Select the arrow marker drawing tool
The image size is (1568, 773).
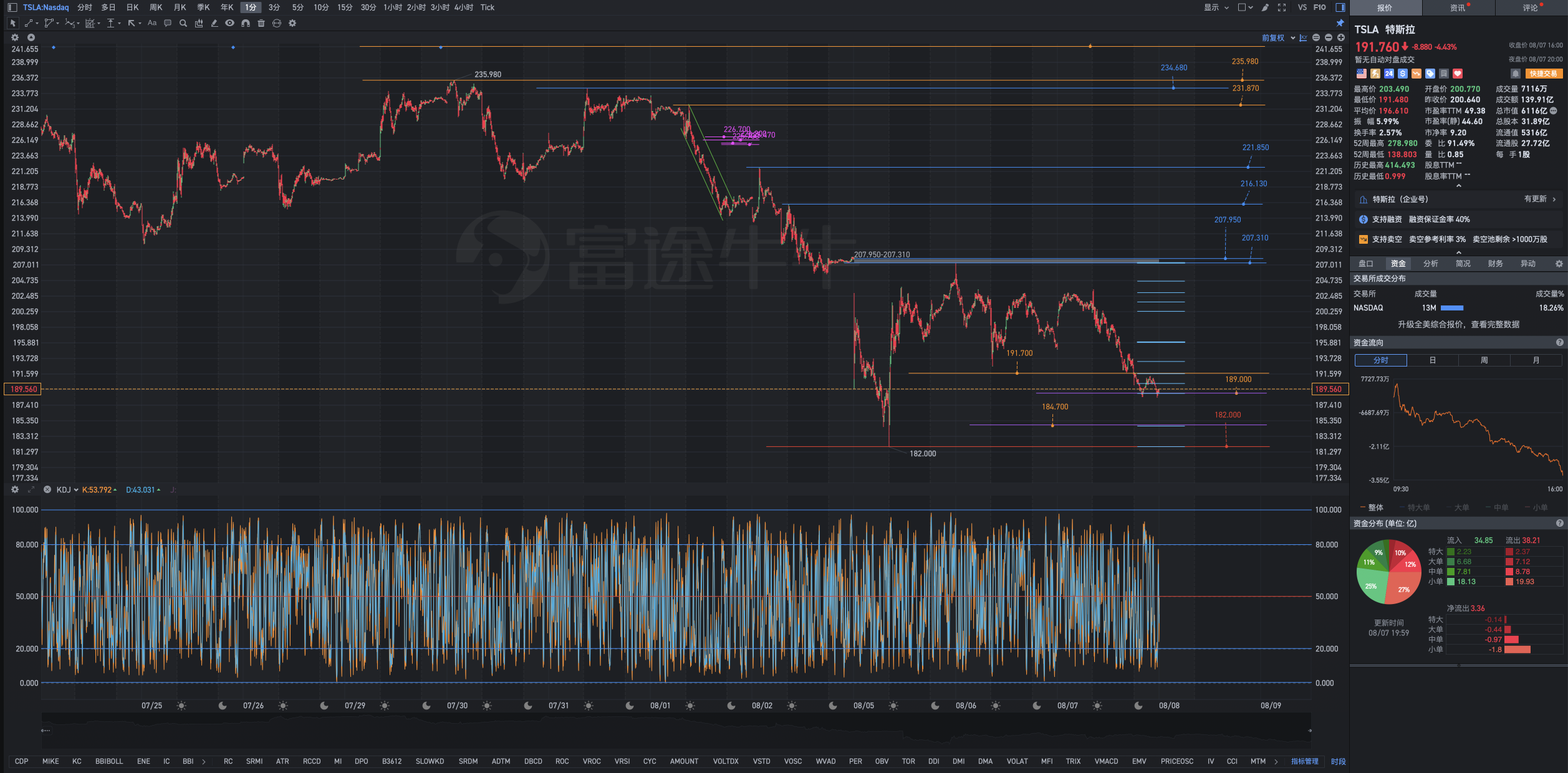pyautogui.click(x=133, y=23)
